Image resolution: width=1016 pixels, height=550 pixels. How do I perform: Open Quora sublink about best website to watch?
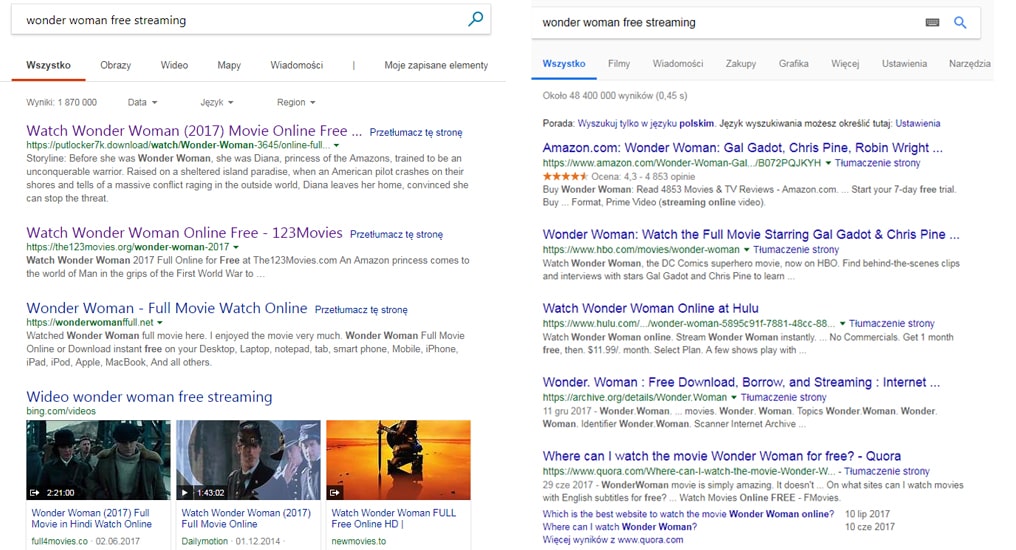point(688,514)
